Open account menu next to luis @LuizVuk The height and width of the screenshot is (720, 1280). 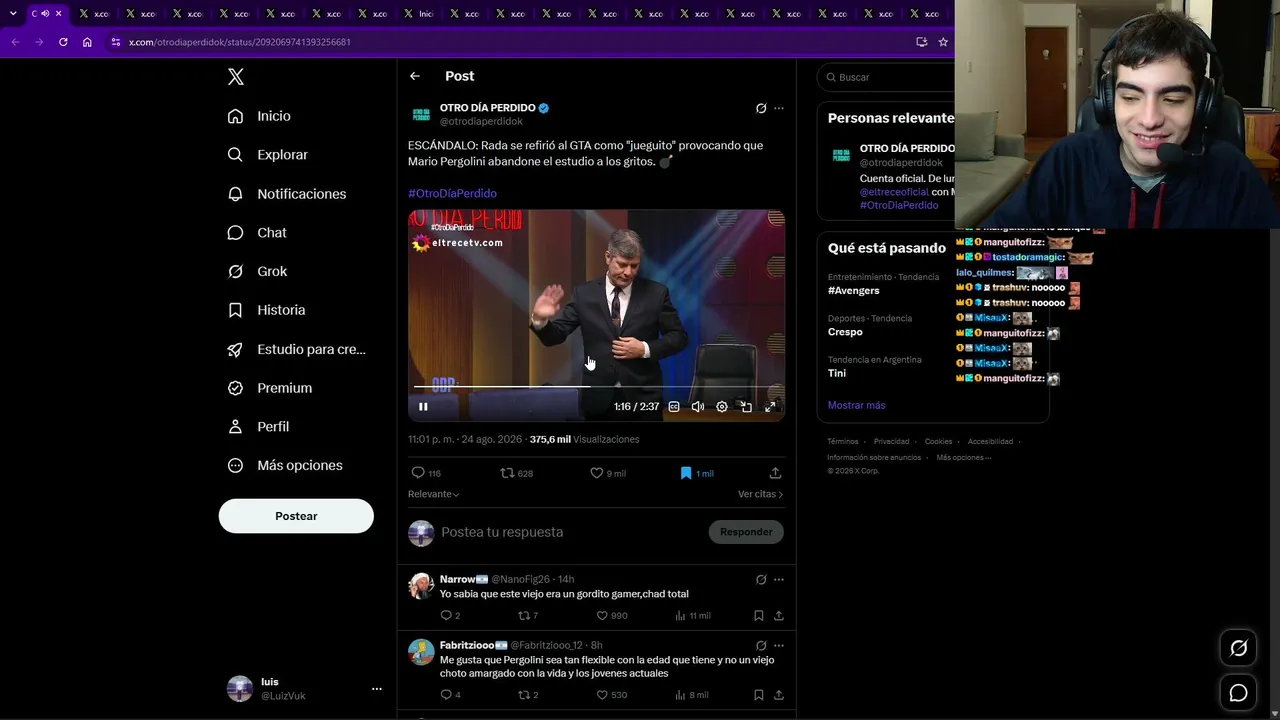coord(377,689)
